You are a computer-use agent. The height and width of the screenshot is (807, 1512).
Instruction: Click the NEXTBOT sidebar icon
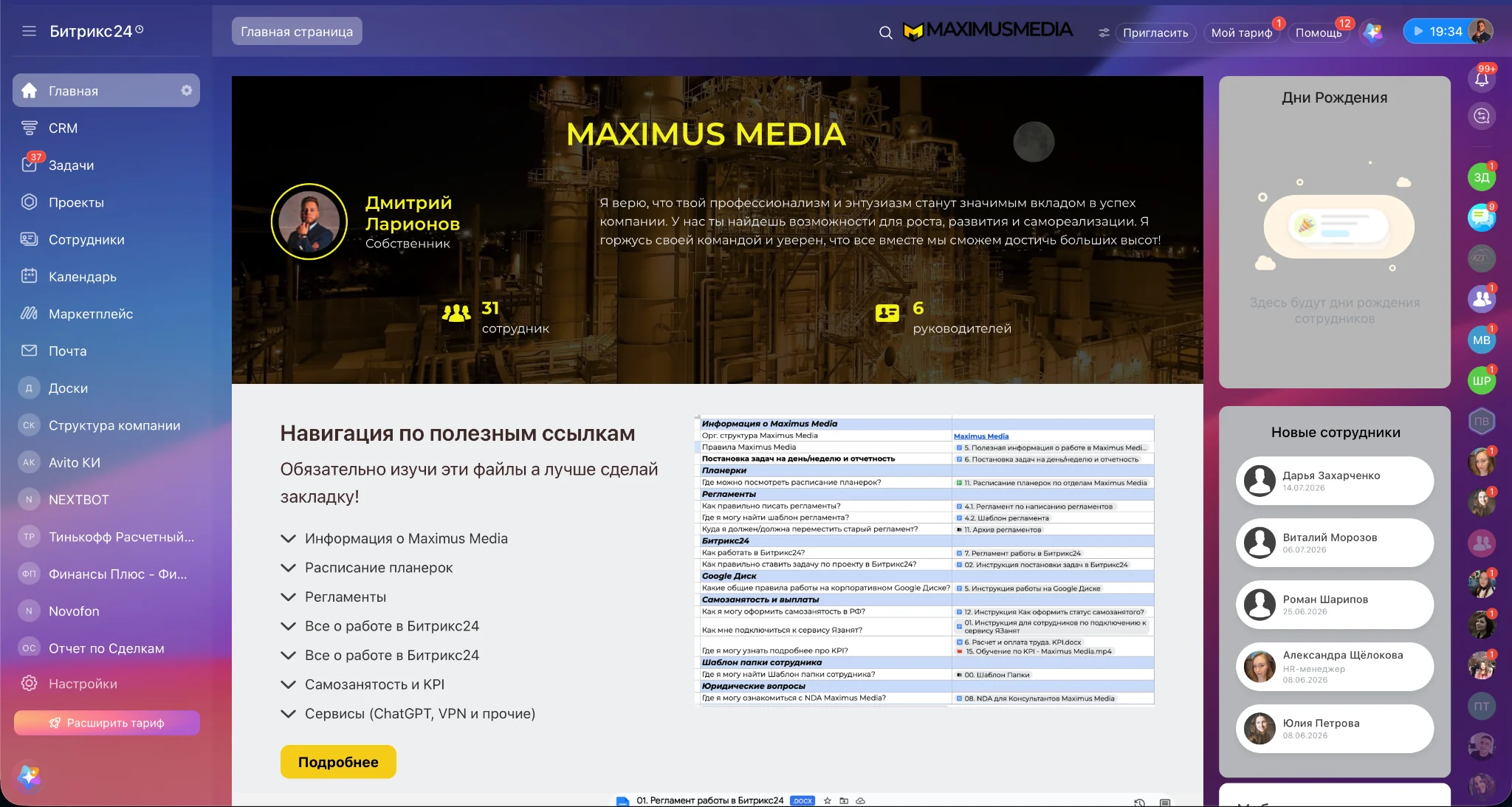tap(30, 500)
